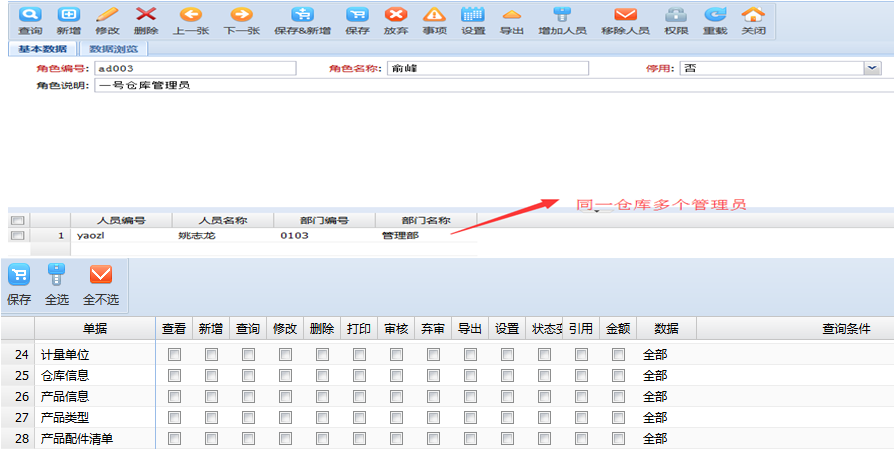
Task: Open the 权限 permissions icon
Action: click(676, 16)
